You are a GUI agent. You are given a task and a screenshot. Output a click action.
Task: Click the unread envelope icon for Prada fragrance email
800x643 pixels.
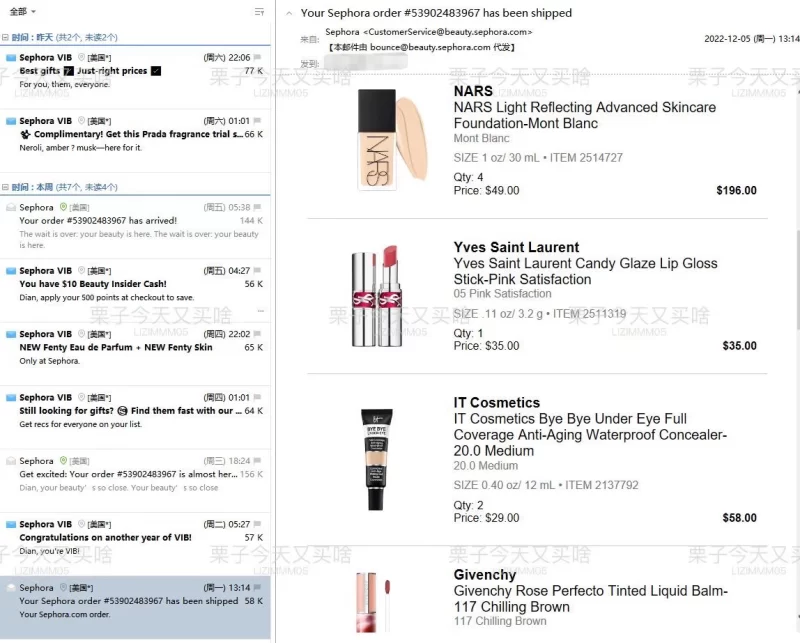[x=11, y=121]
